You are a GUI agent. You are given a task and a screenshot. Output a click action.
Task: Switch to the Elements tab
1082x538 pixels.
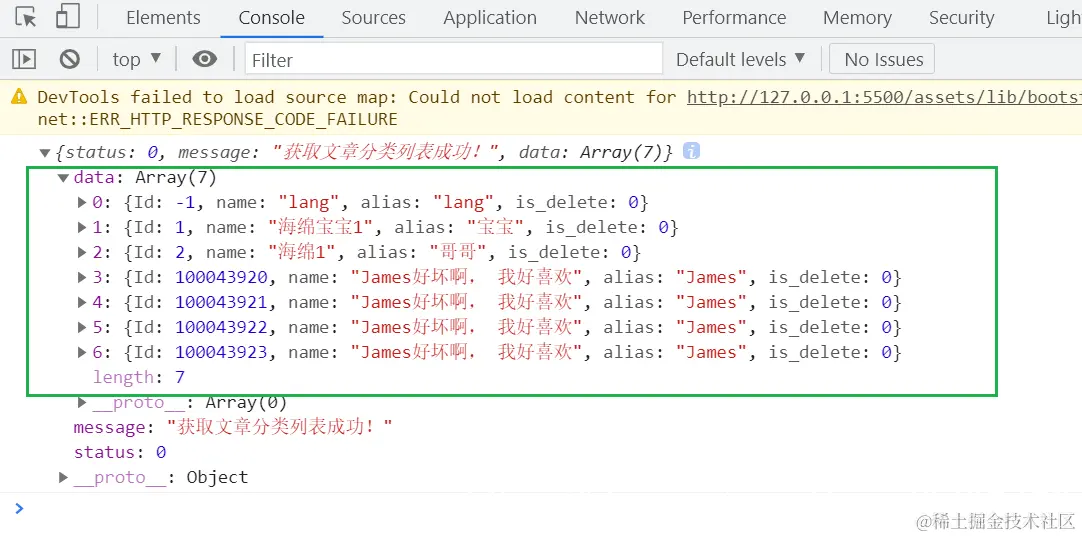(x=164, y=18)
